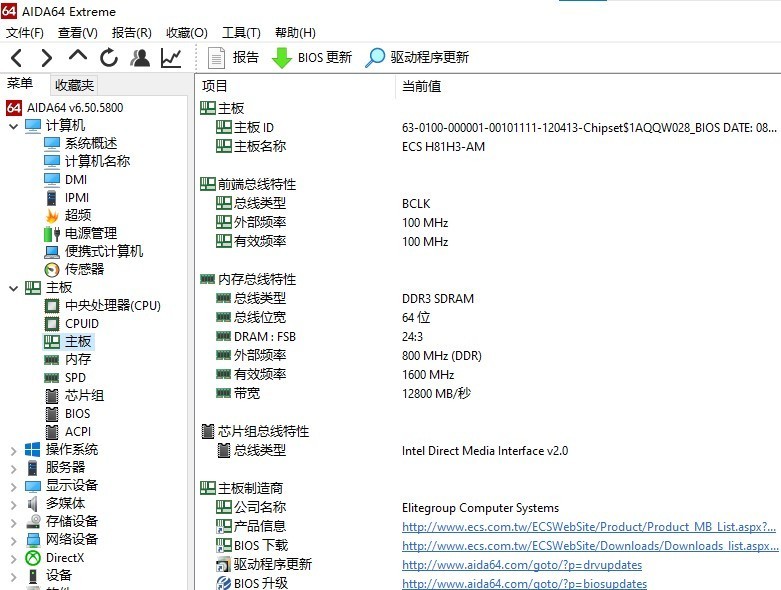The image size is (781, 590).
Task: Switch to the 收藏夹 tab
Action: click(x=74, y=85)
